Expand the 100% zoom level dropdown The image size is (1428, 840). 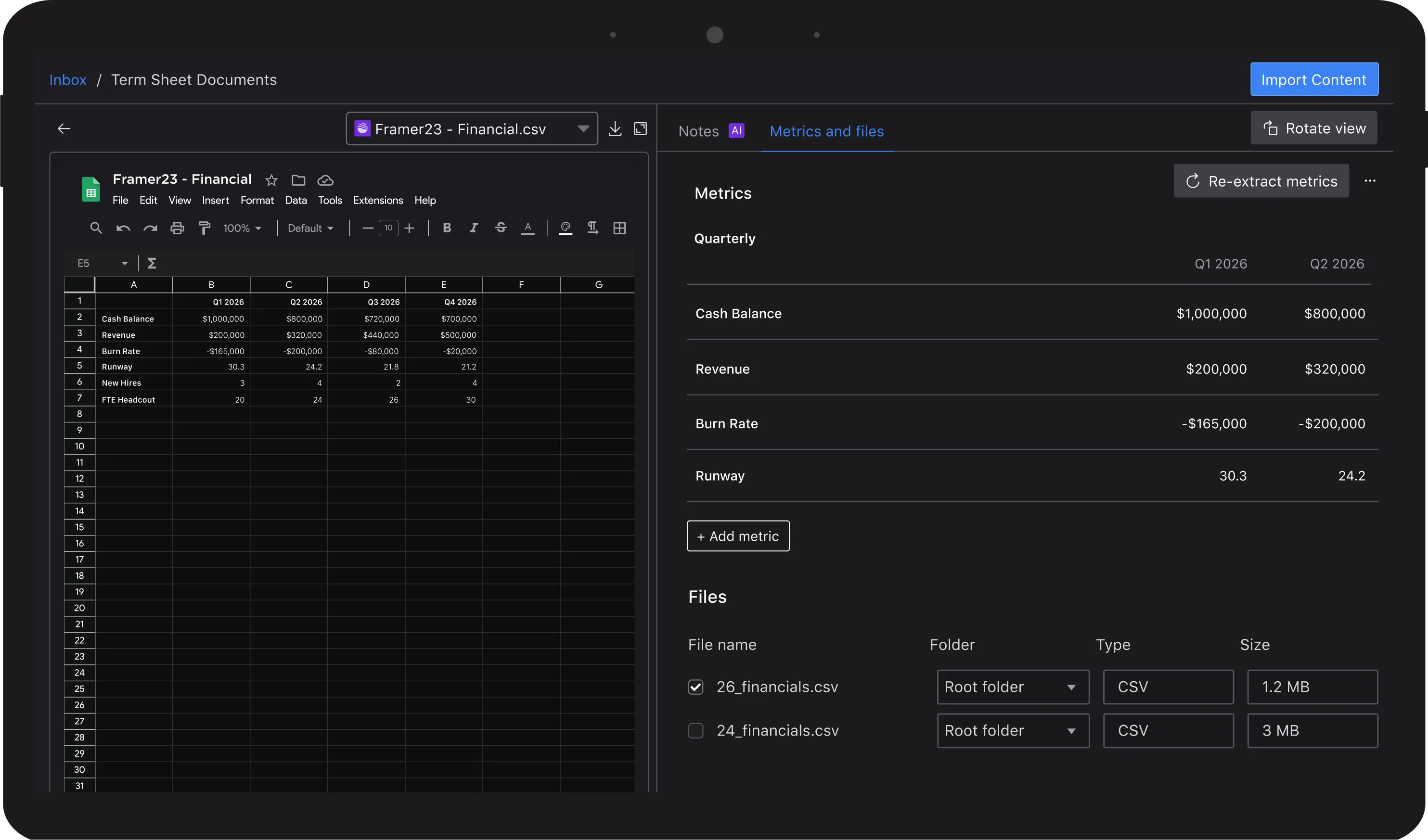click(243, 228)
